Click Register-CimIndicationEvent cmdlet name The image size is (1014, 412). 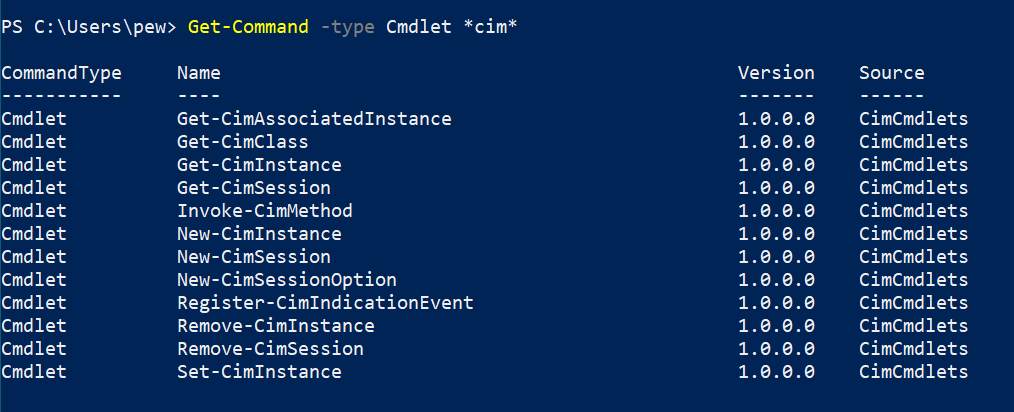tap(325, 303)
